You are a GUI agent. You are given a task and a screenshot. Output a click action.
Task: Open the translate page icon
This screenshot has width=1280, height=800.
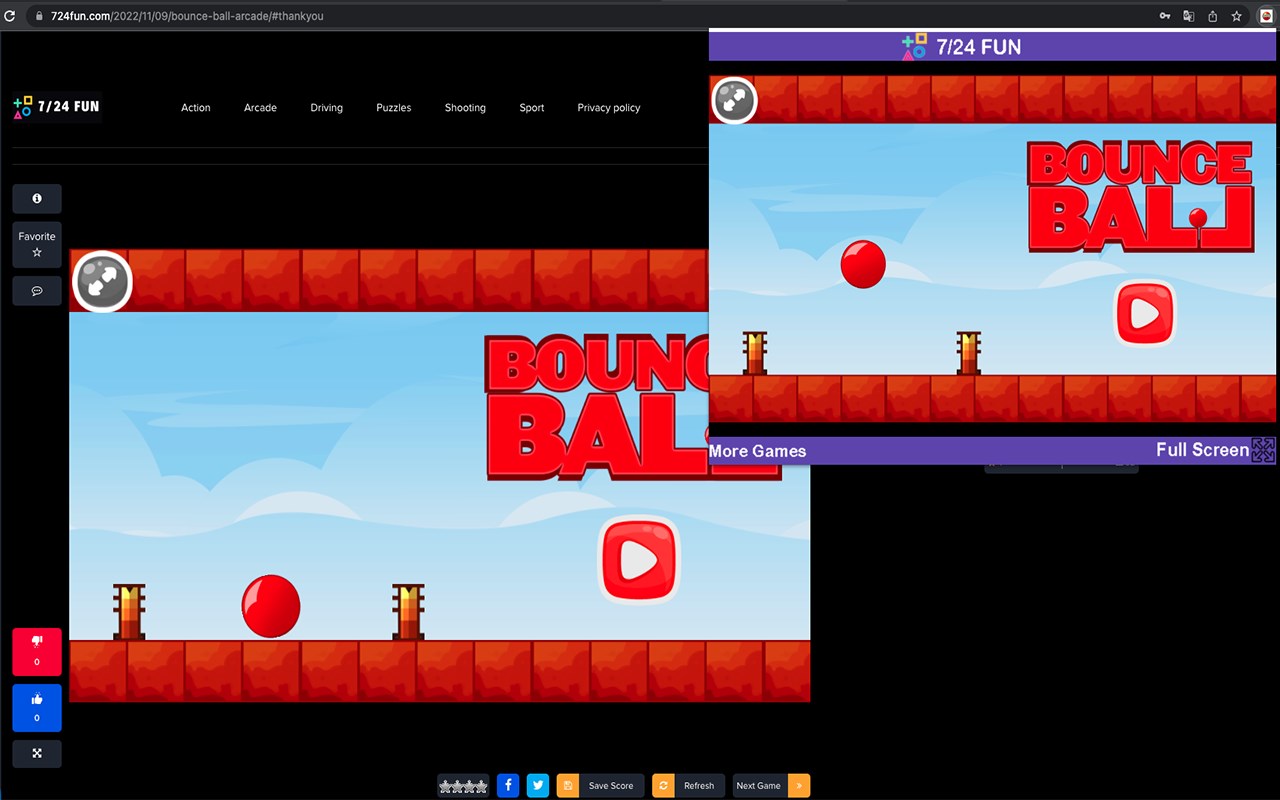[1189, 16]
